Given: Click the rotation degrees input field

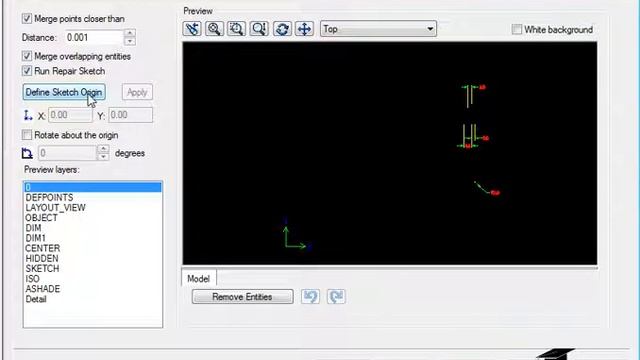Looking at the screenshot, I should point(68,153).
